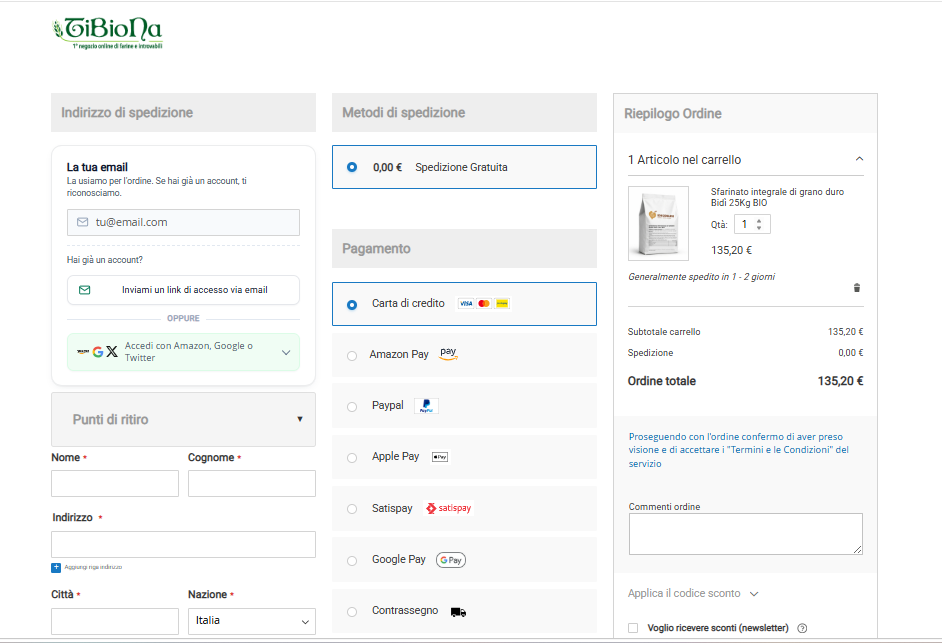This screenshot has width=942, height=643.
Task: Click Aggiungi riga indirizzo link
Action: click(x=93, y=567)
